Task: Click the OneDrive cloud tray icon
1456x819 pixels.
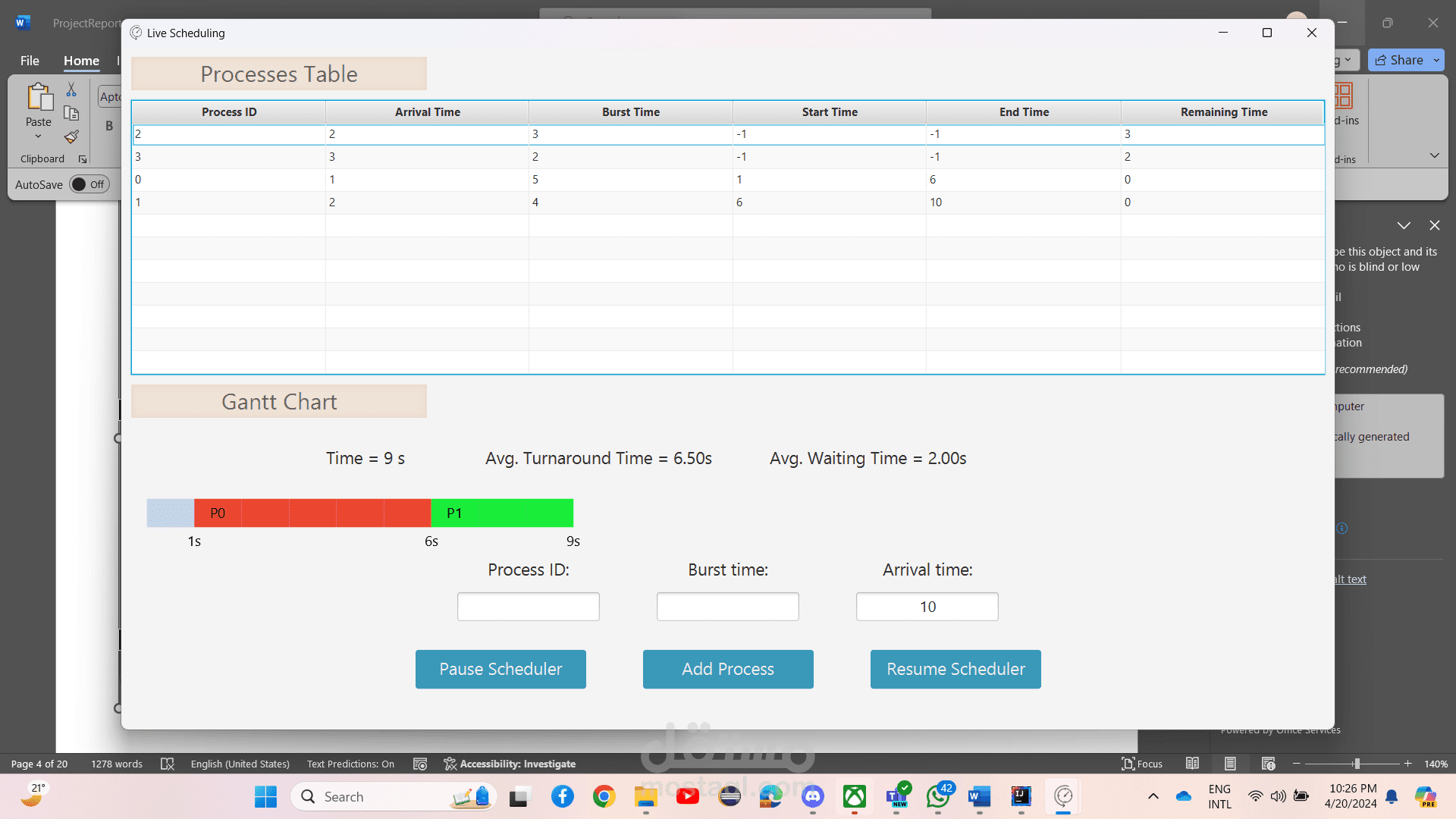Action: pos(1183,796)
